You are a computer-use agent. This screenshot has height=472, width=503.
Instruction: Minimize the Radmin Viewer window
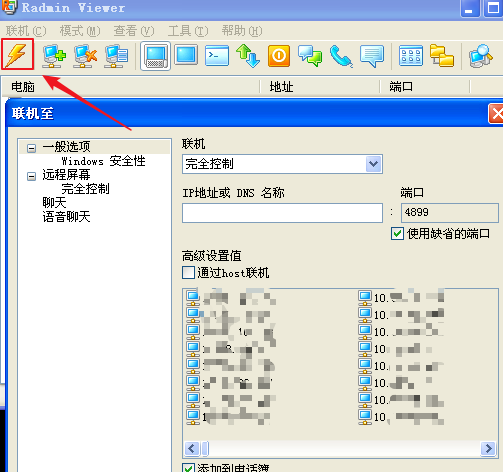pos(469,8)
